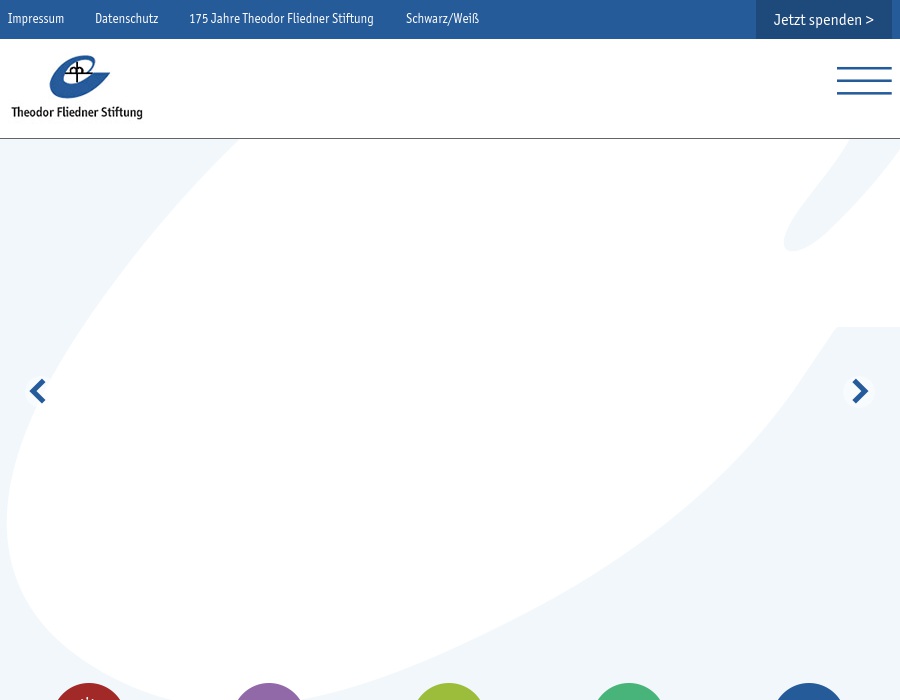
Task: Click the arrow in Jetzt spenden
Action: (868, 20)
